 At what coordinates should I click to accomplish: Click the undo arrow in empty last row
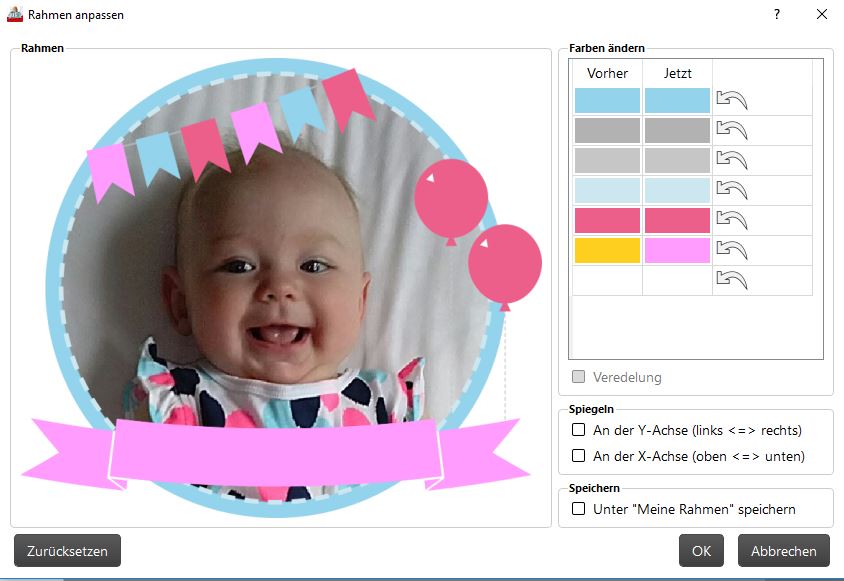tap(732, 280)
